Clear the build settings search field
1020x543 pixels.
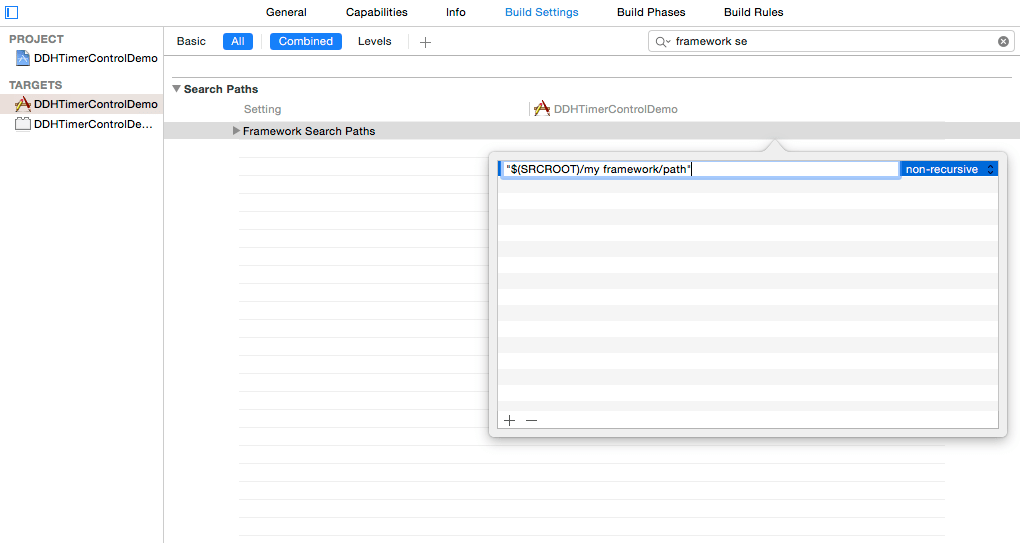coord(1003,42)
